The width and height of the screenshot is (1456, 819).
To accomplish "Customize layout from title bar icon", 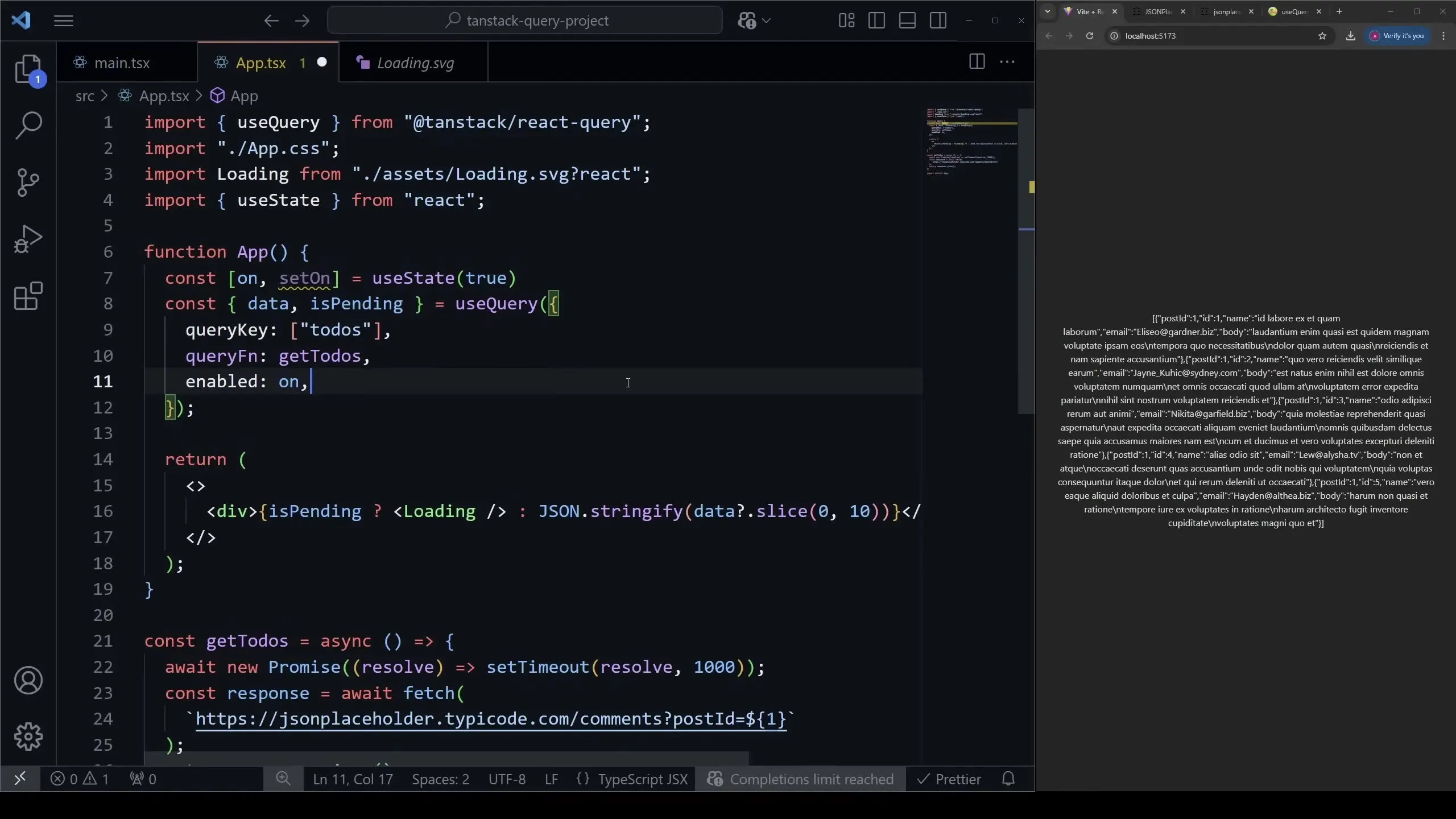I will (x=846, y=21).
